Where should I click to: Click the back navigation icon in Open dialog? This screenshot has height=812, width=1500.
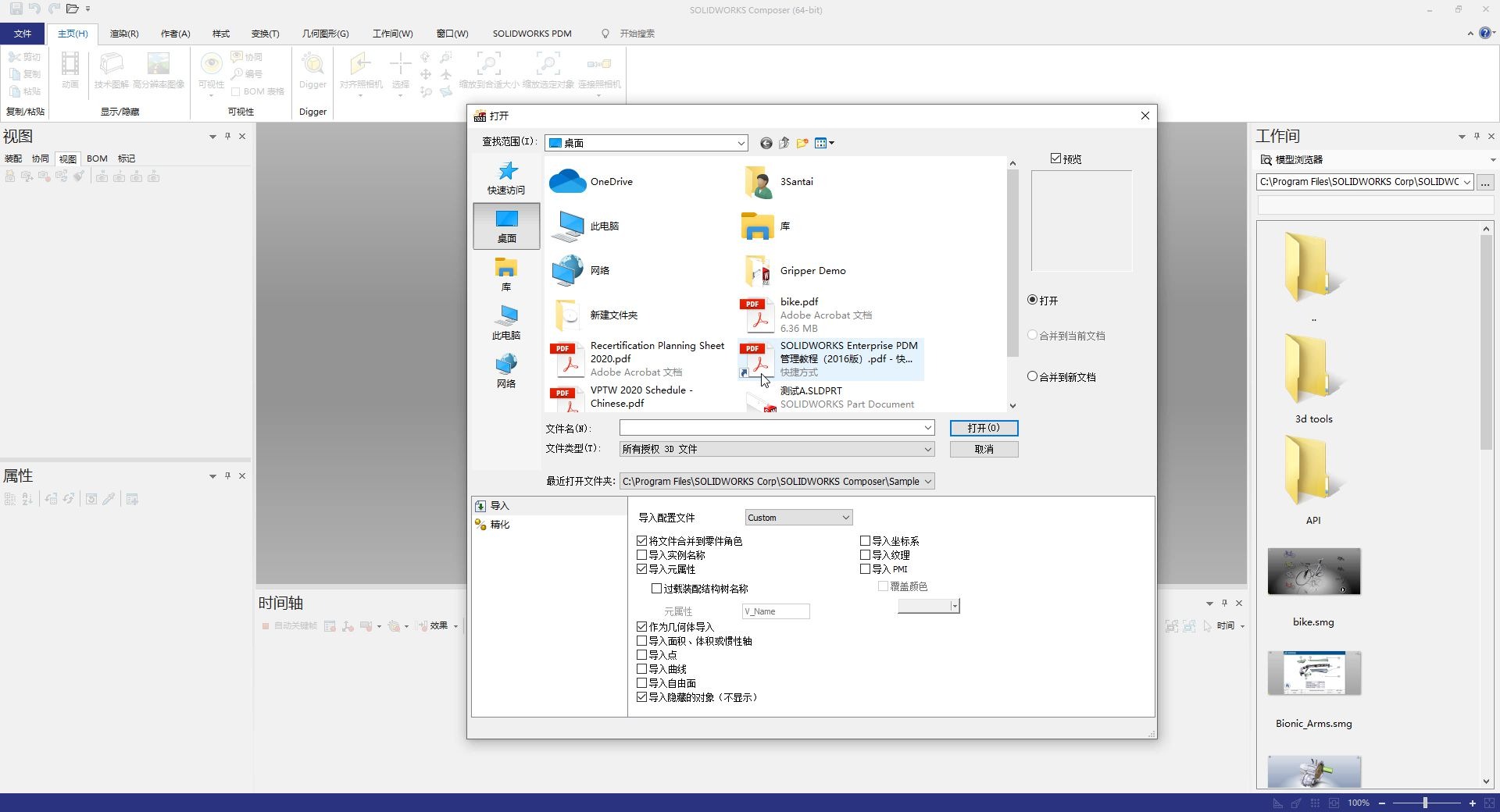pyautogui.click(x=766, y=143)
